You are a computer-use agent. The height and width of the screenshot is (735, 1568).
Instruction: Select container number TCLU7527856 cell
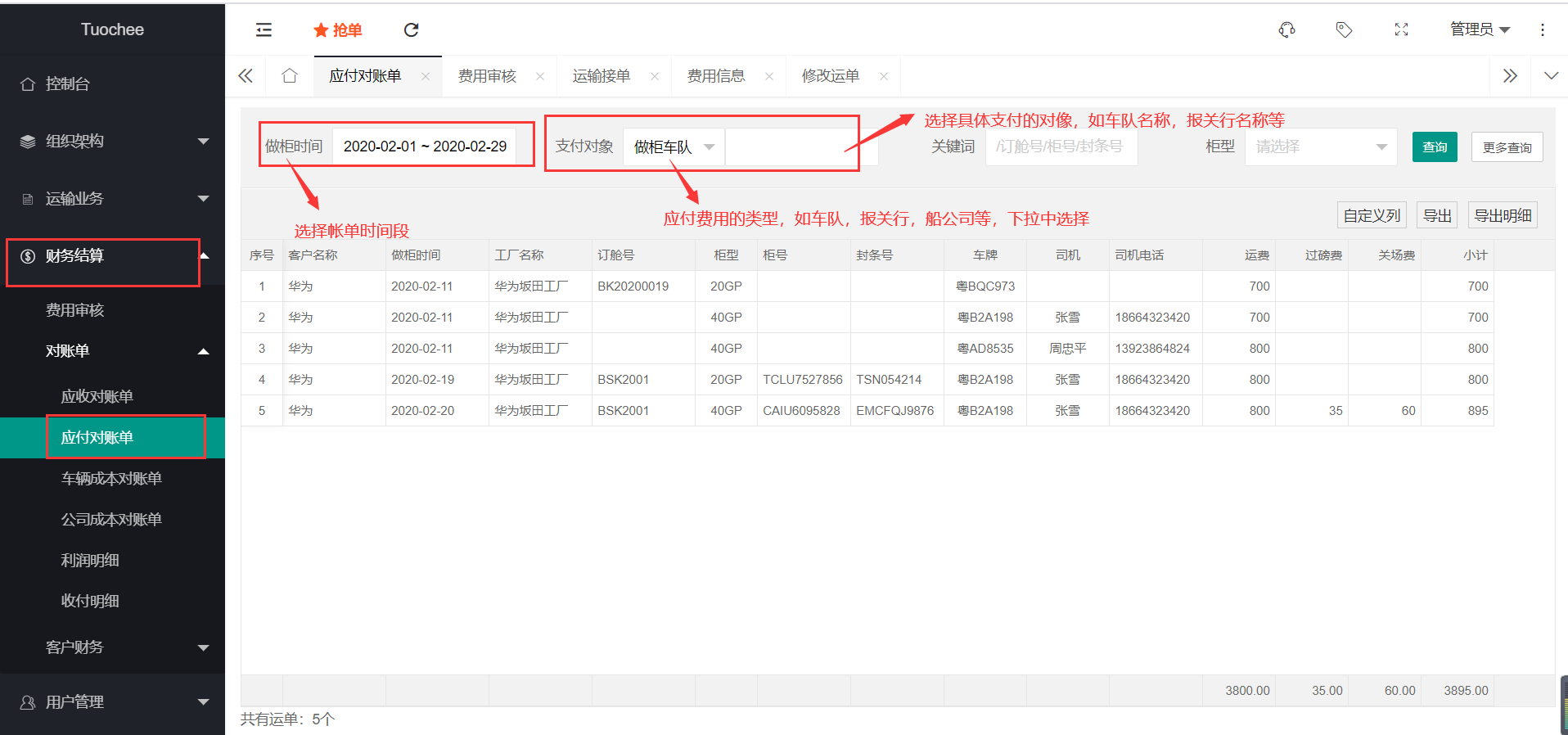point(804,380)
